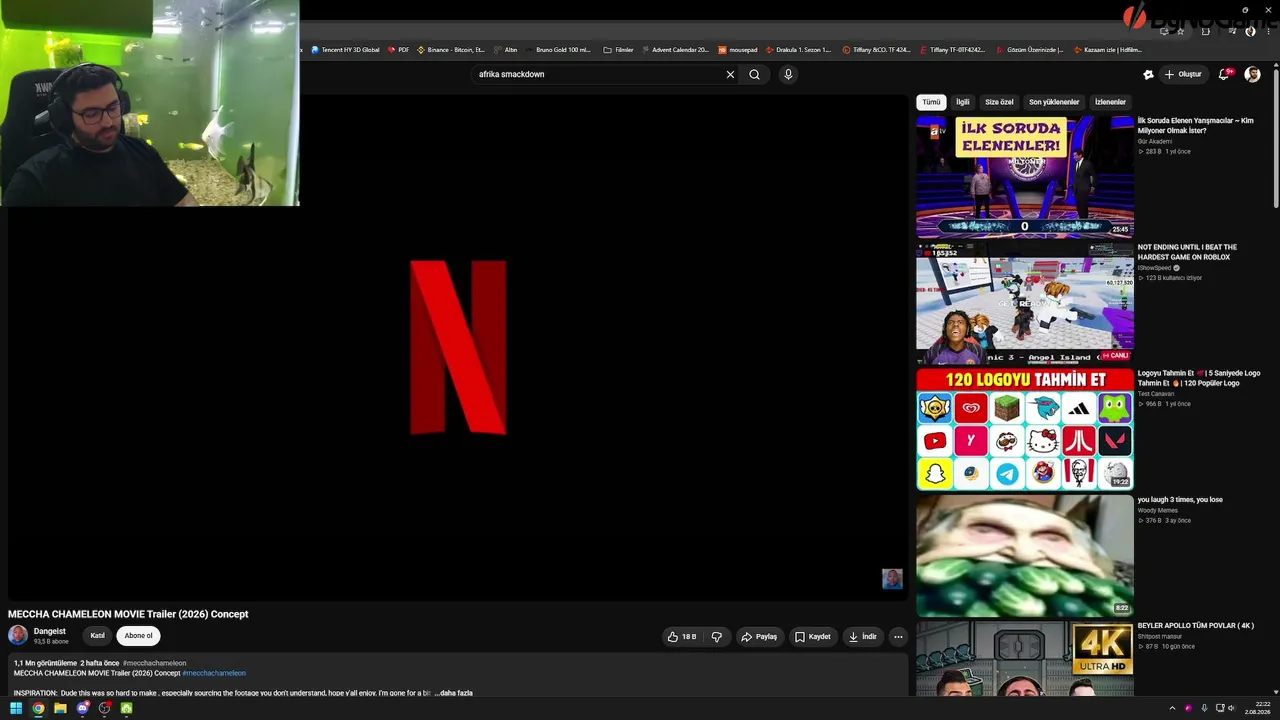
Task: Open the title NOT ENDING UNTIL I BEAT THE HARDEST GAME
Action: point(1187,252)
